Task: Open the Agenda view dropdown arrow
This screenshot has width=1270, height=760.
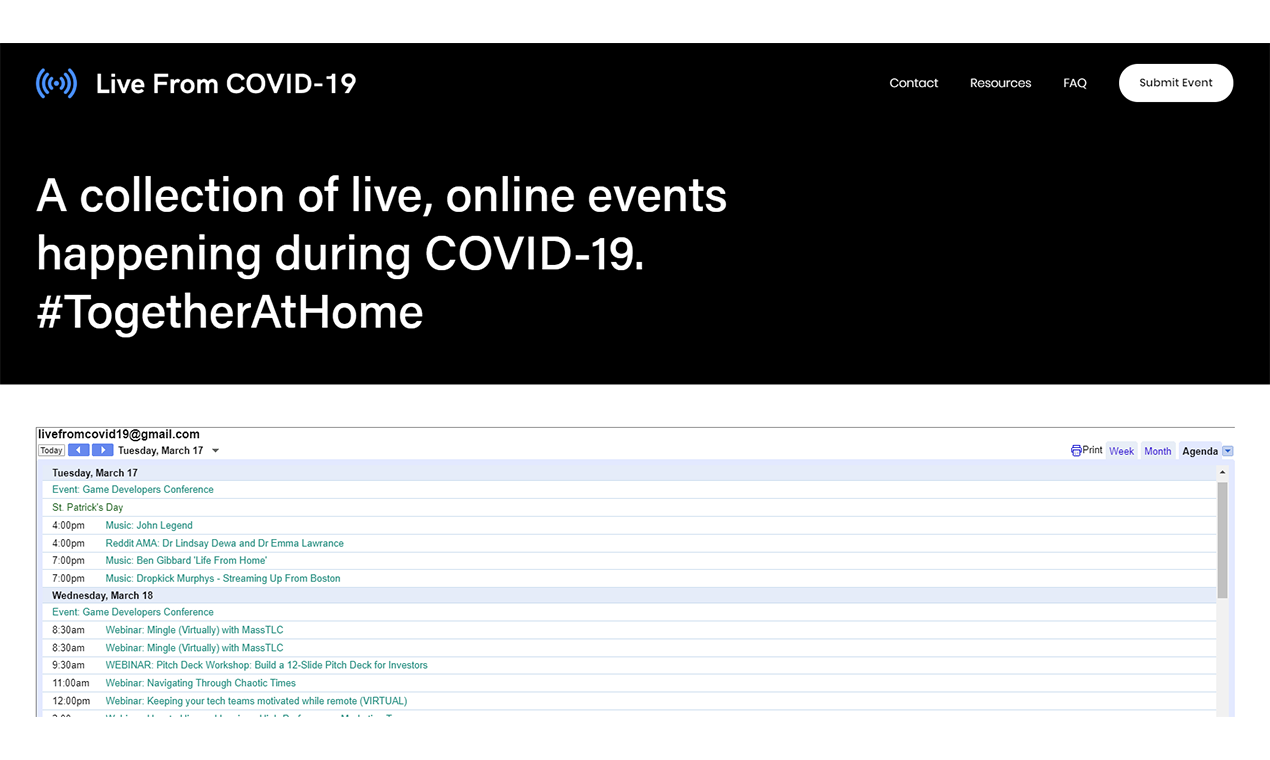Action: (x=1228, y=451)
